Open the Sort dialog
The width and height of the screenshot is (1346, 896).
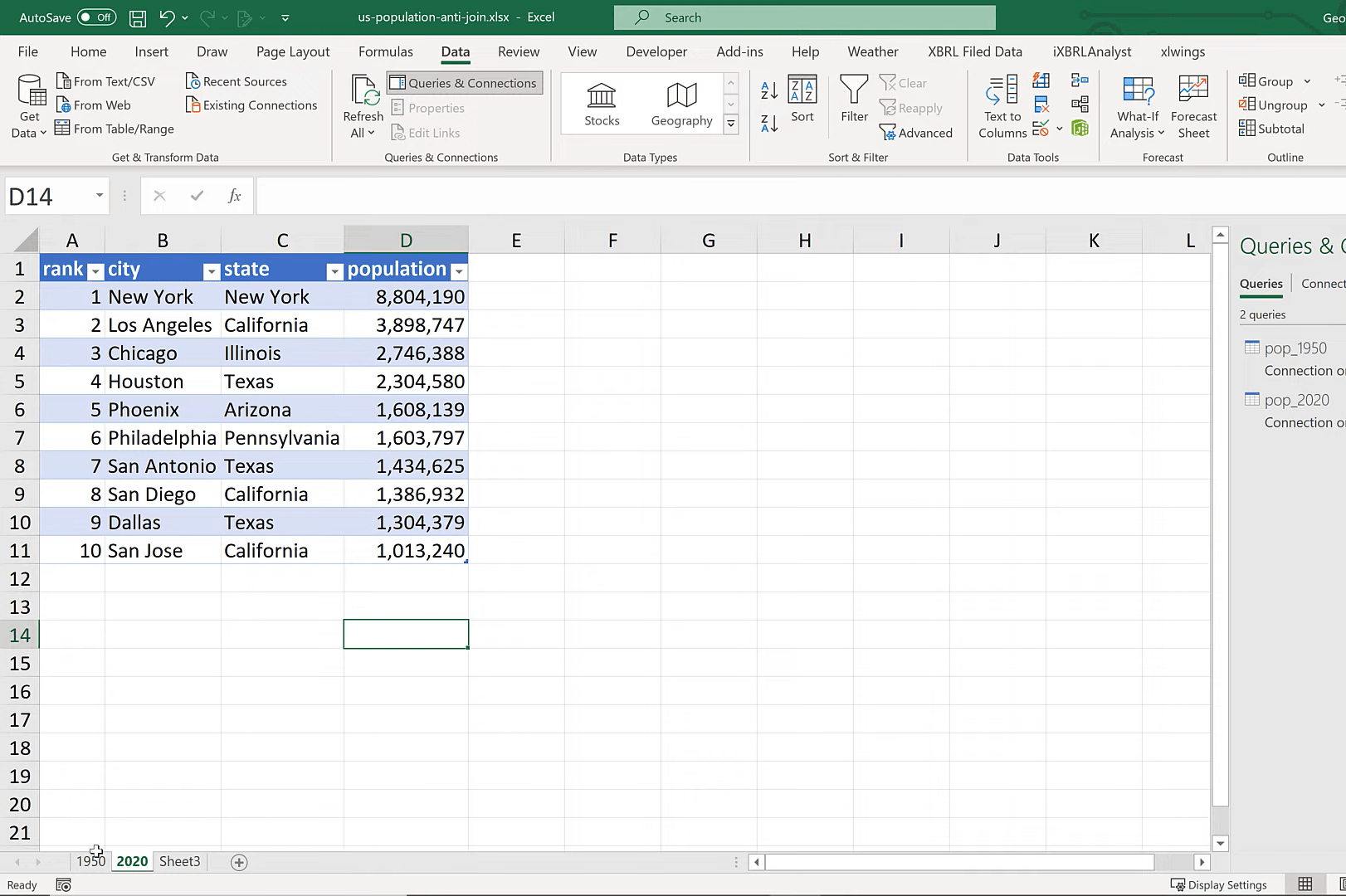click(802, 100)
